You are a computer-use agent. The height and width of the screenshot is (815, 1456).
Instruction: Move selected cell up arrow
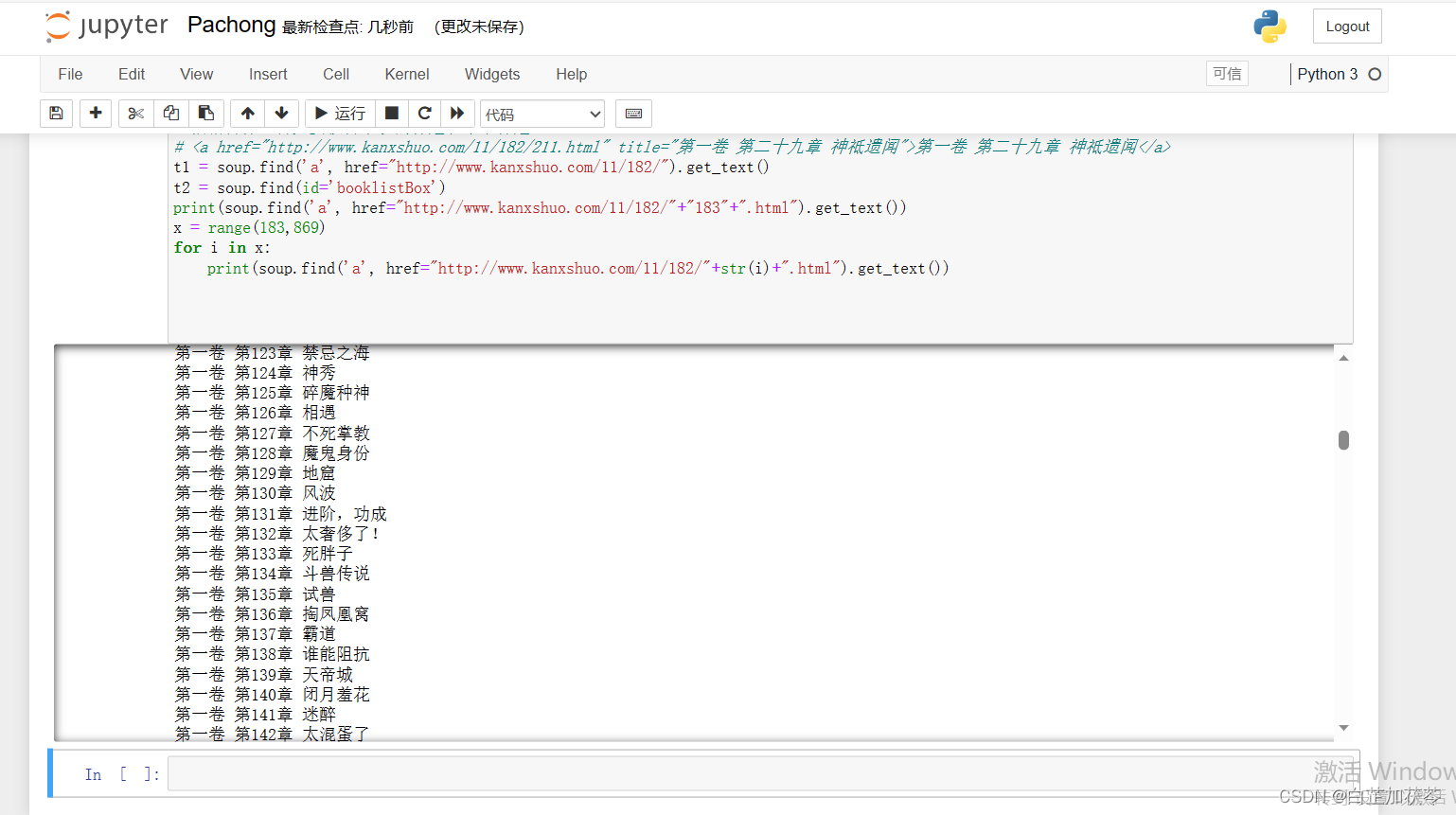coord(248,114)
